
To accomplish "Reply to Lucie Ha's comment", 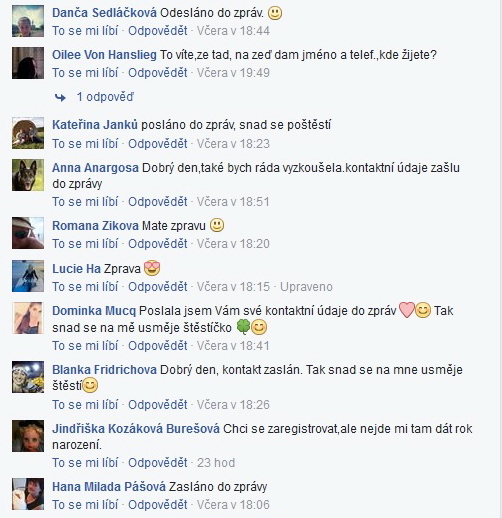I will (158, 287).
